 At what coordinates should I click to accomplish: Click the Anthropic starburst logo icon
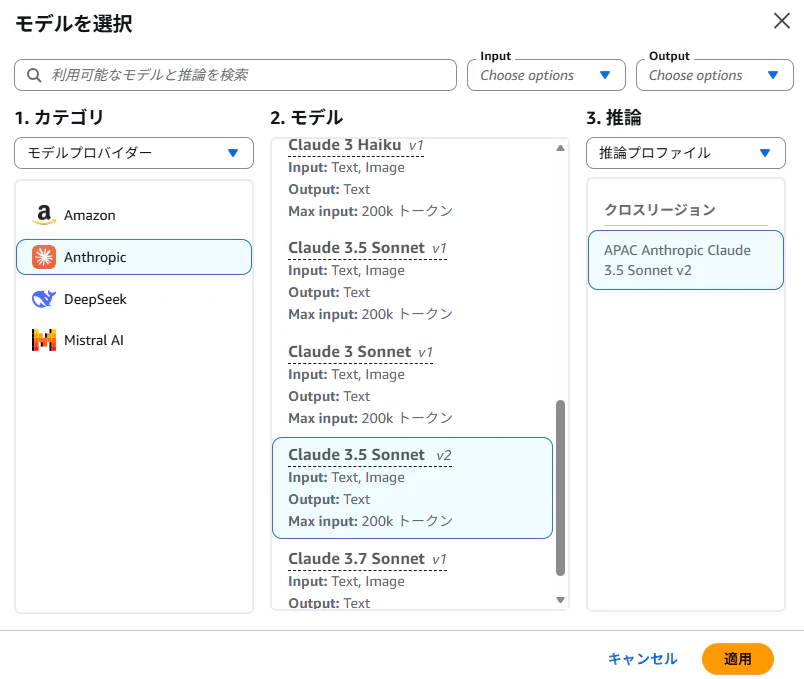click(x=44, y=257)
